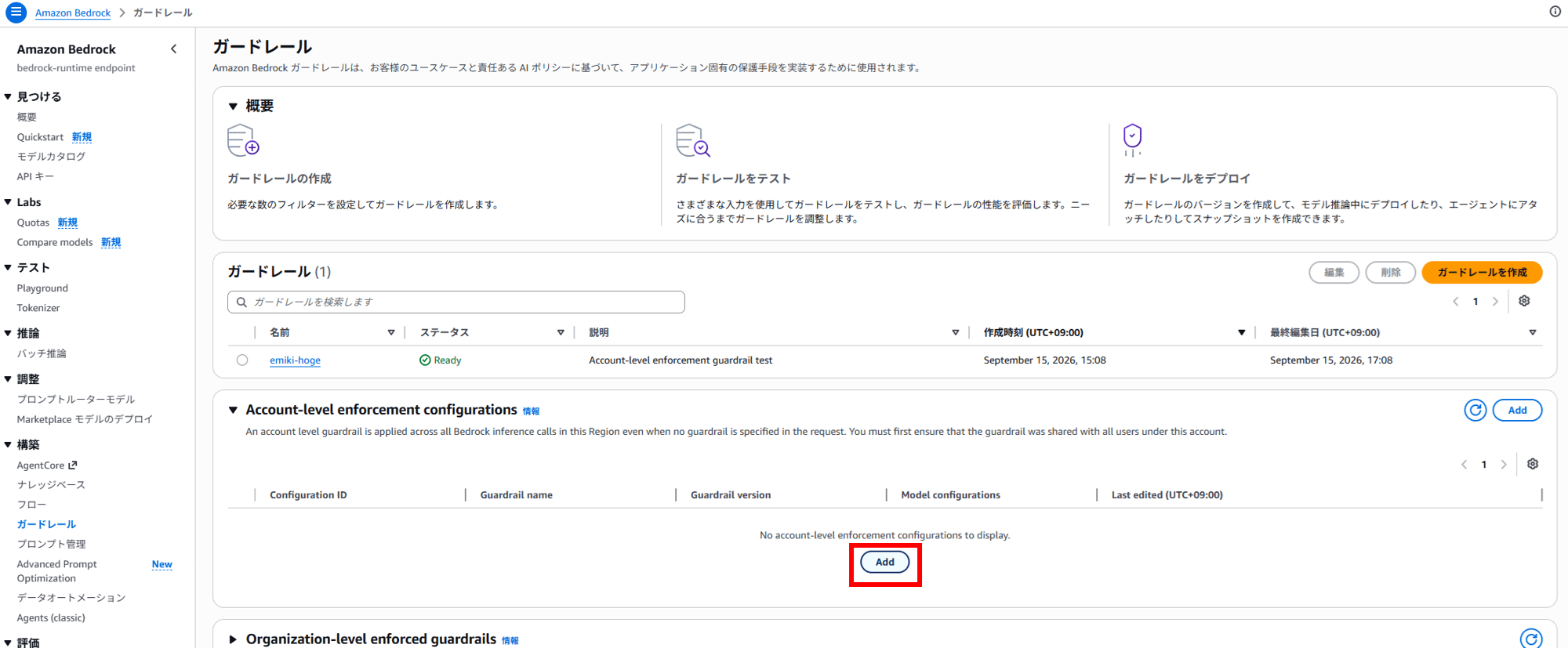The image size is (1568, 648).
Task: Click the ガードレールを作成 orange button
Action: (x=1482, y=272)
